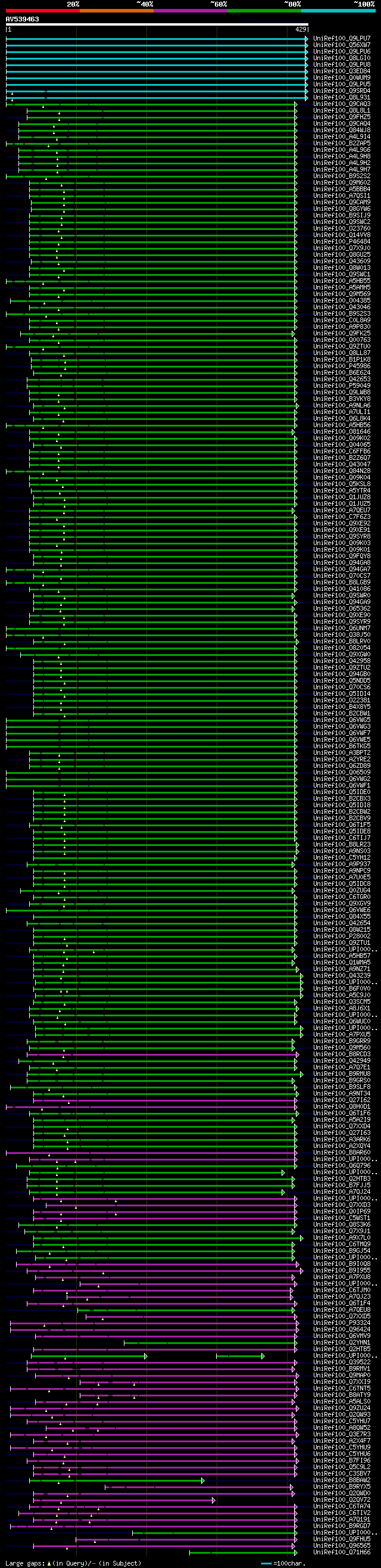Image resolution: width=381 pixels, height=1568 pixels.
Task: Open hit UniRef100_Q8S3K6
Action: (342, 1225)
